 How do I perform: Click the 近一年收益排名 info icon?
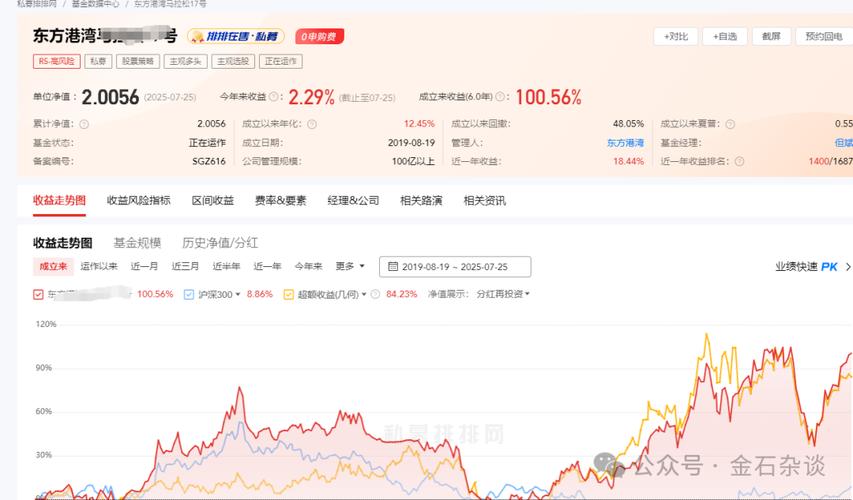pyautogui.click(x=739, y=162)
